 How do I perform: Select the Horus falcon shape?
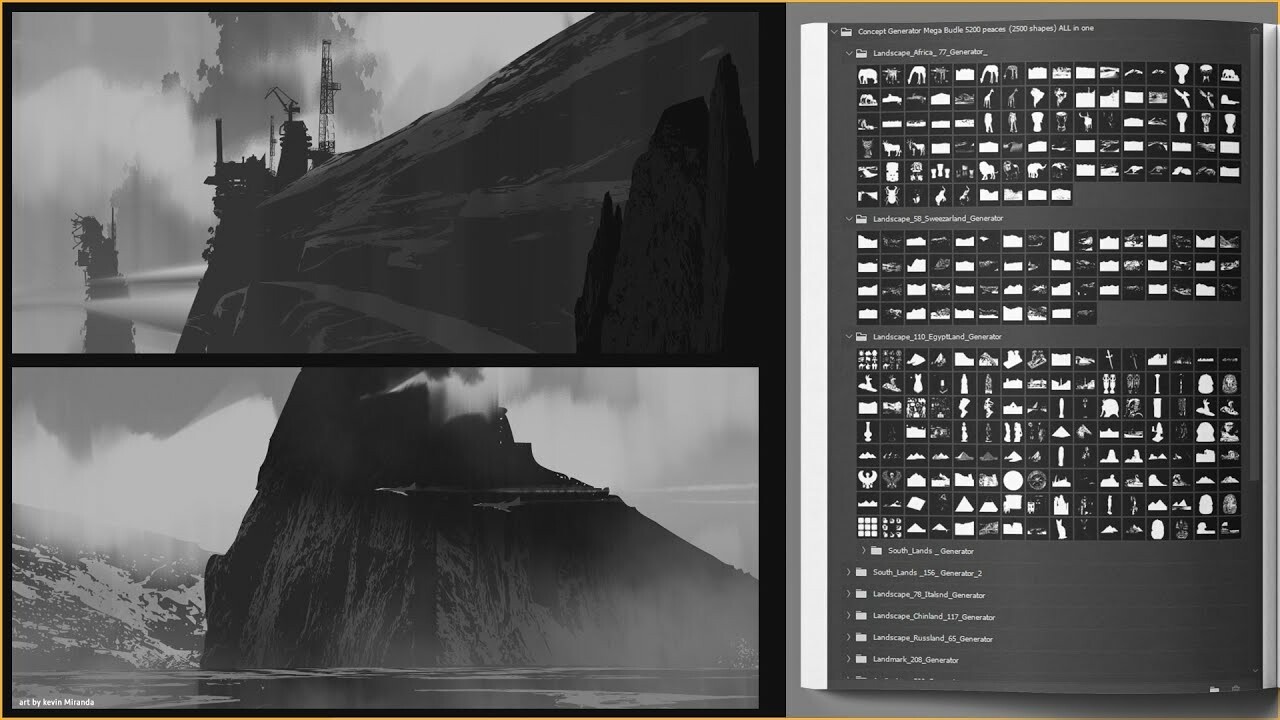(867, 477)
